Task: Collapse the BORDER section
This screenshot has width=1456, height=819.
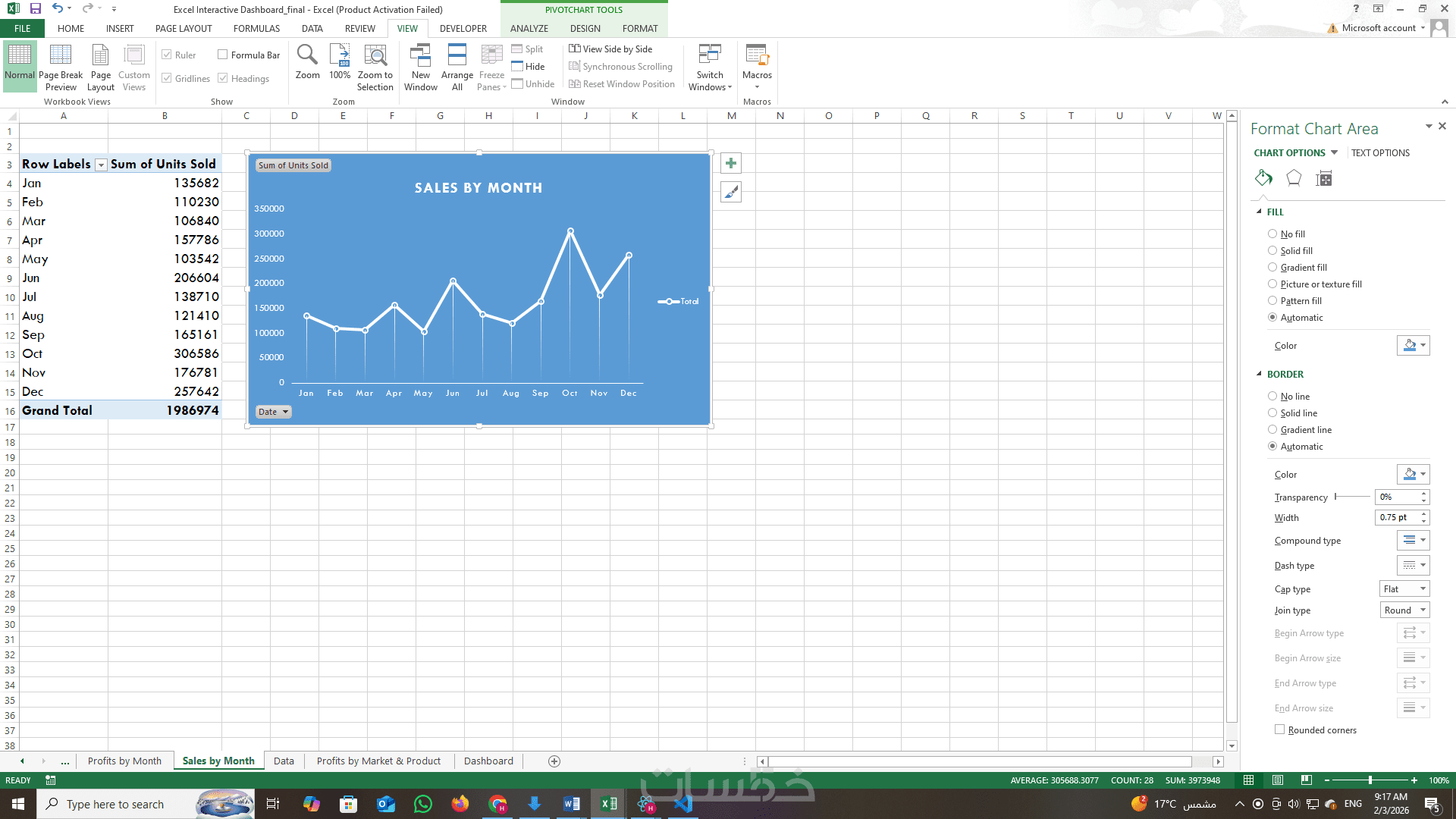Action: 1259,374
